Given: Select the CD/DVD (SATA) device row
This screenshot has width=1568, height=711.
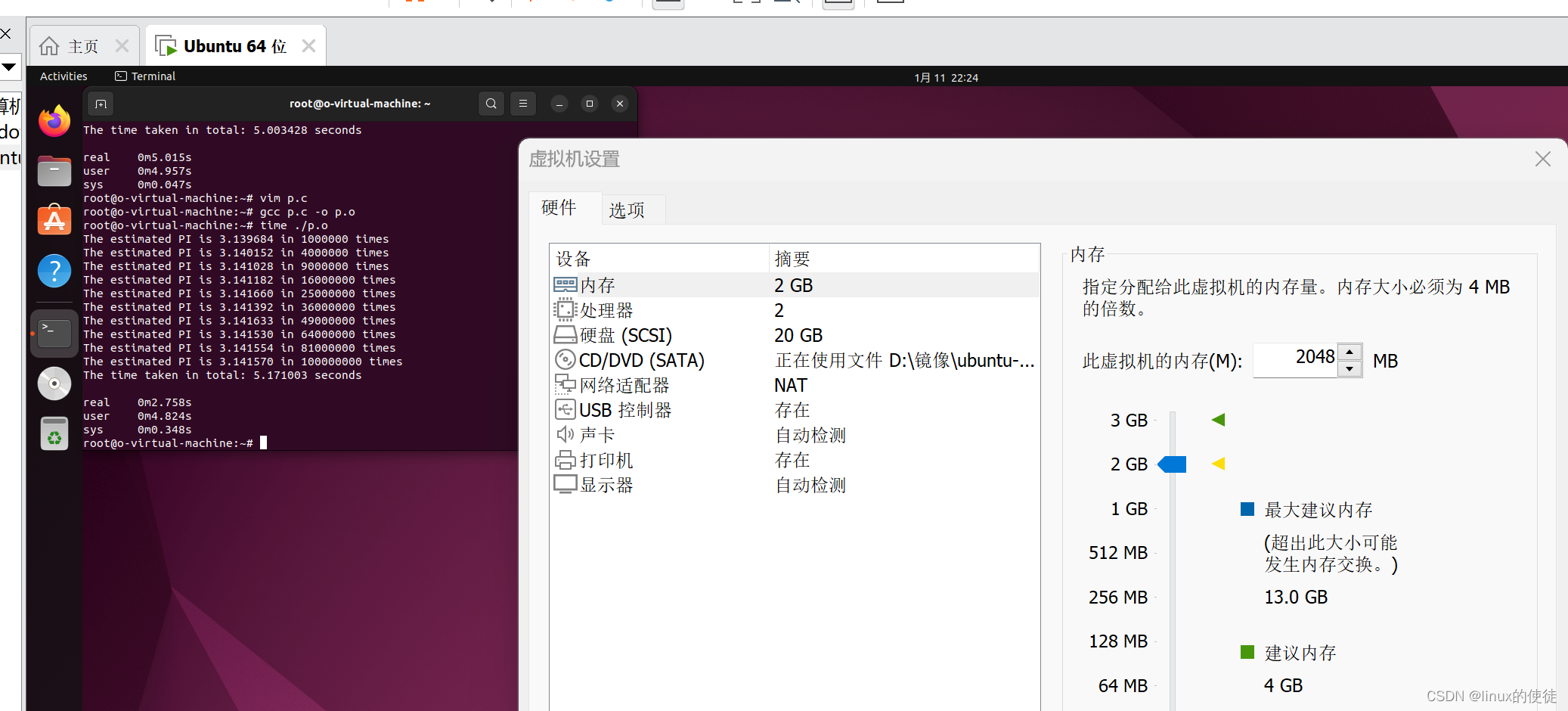Looking at the screenshot, I should click(x=795, y=360).
